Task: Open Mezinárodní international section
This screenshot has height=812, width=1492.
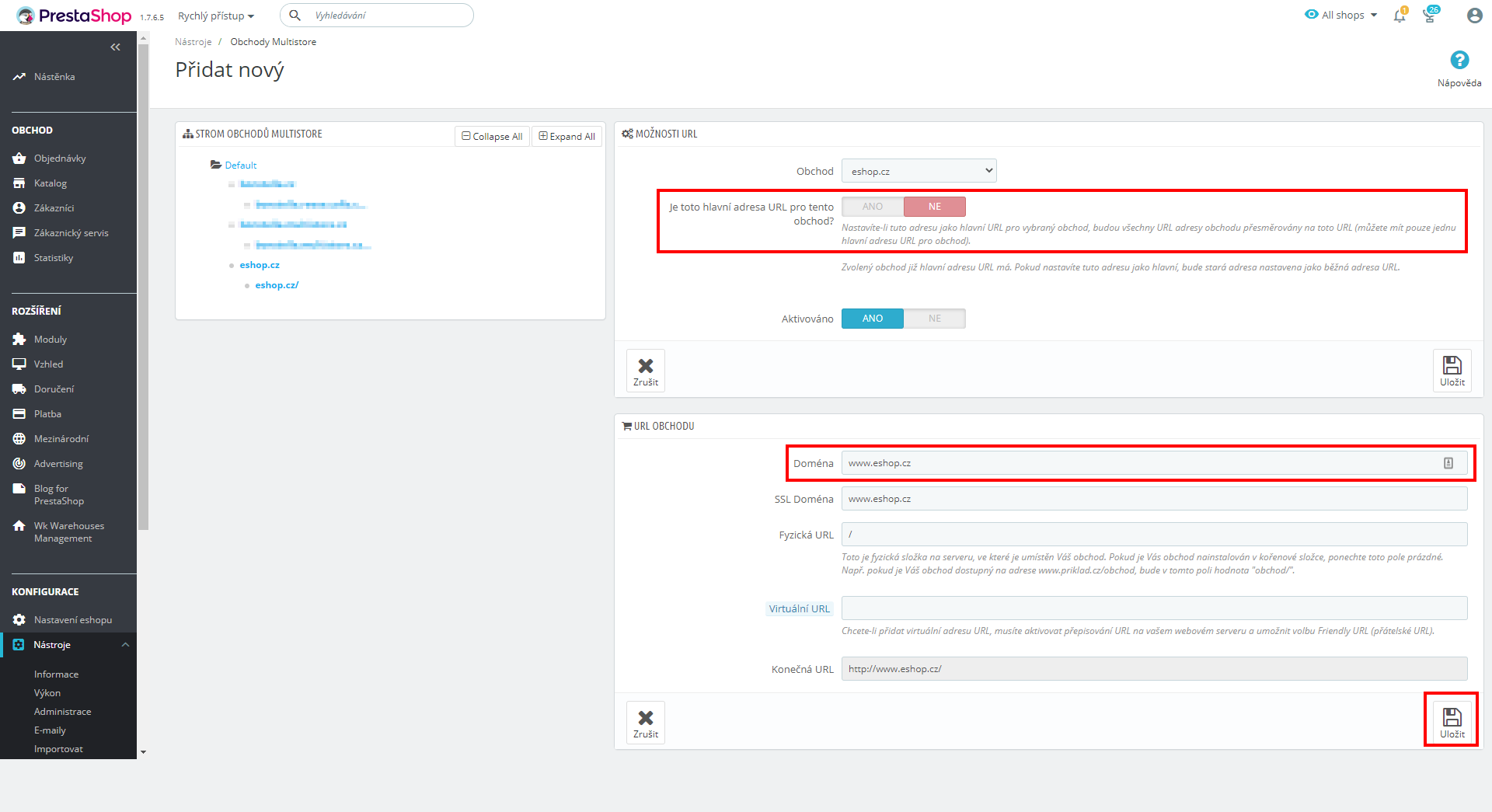Action: pos(61,439)
